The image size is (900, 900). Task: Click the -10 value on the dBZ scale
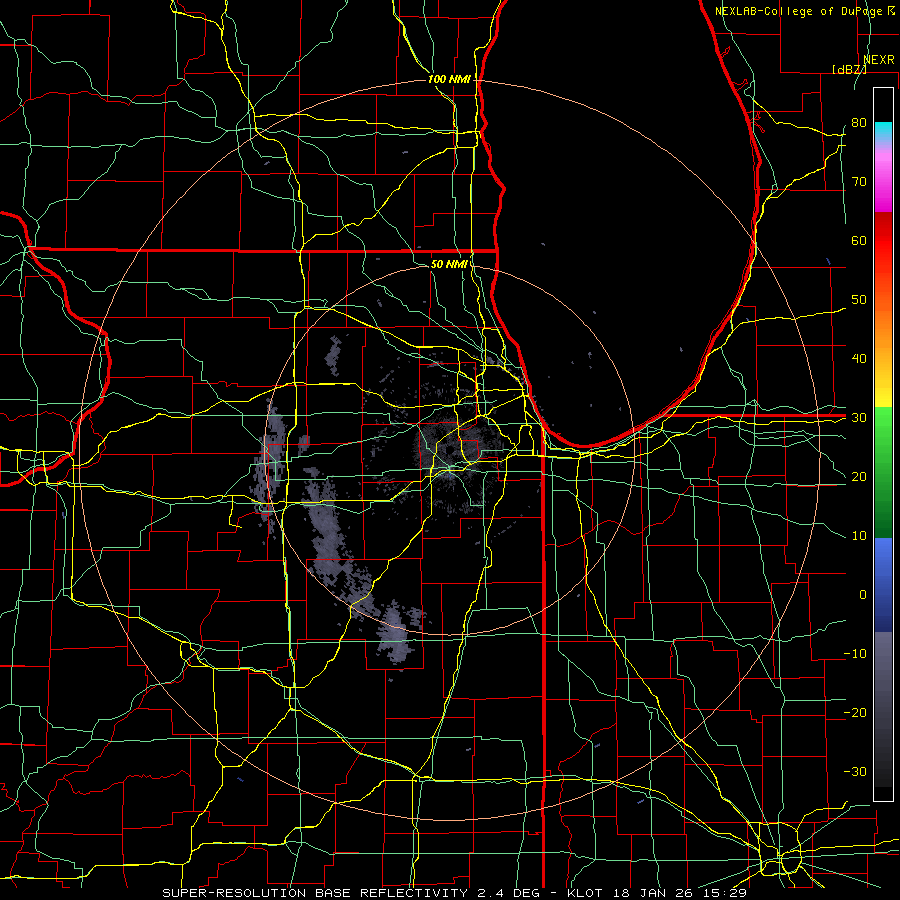coord(855,653)
